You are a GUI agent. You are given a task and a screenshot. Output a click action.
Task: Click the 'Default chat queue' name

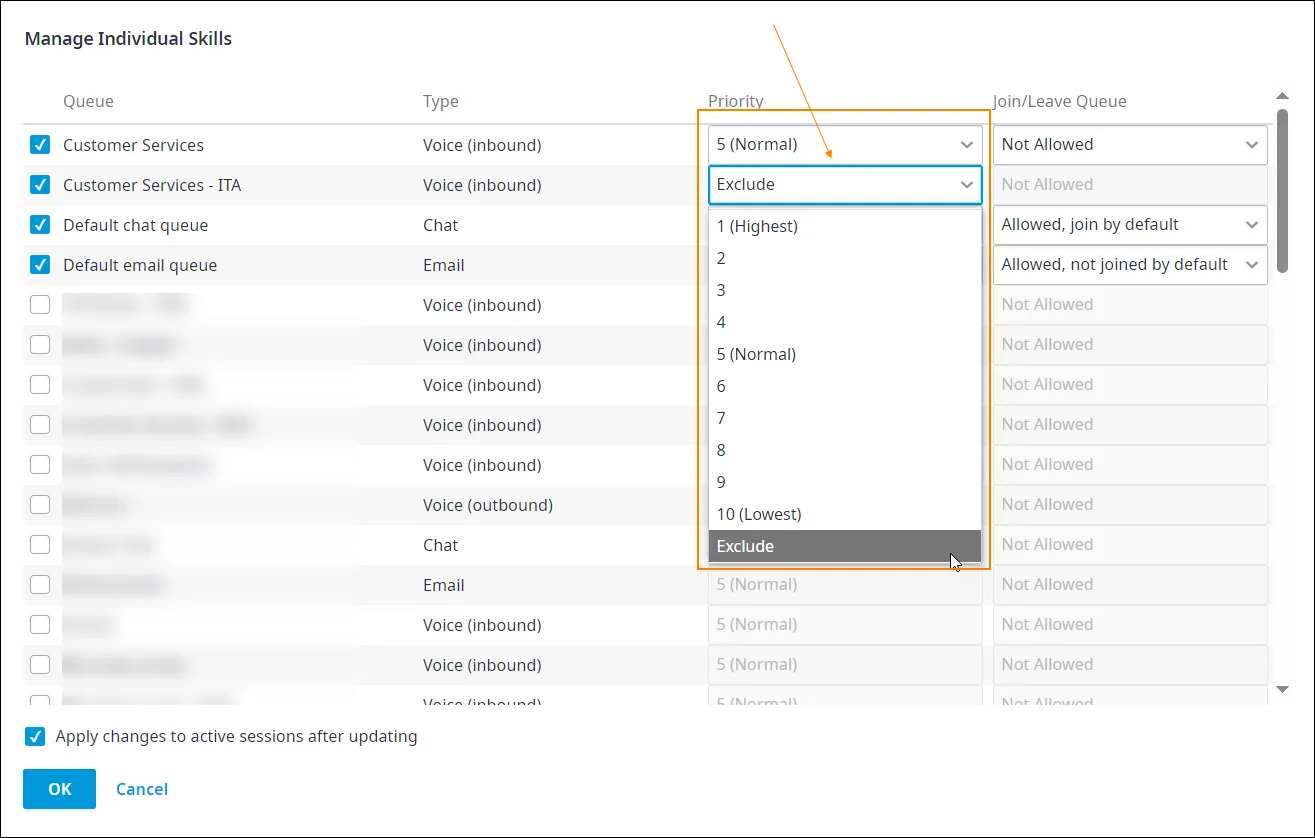pyautogui.click(x=136, y=225)
